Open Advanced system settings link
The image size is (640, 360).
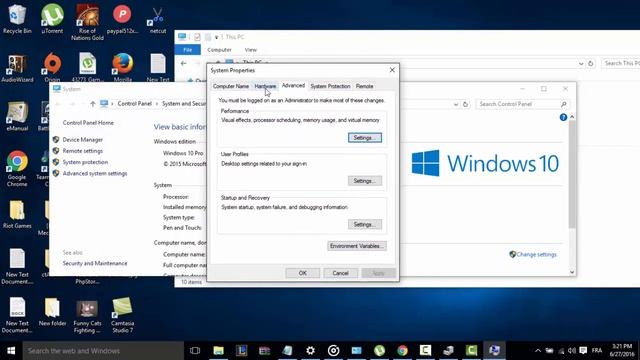coord(95,173)
